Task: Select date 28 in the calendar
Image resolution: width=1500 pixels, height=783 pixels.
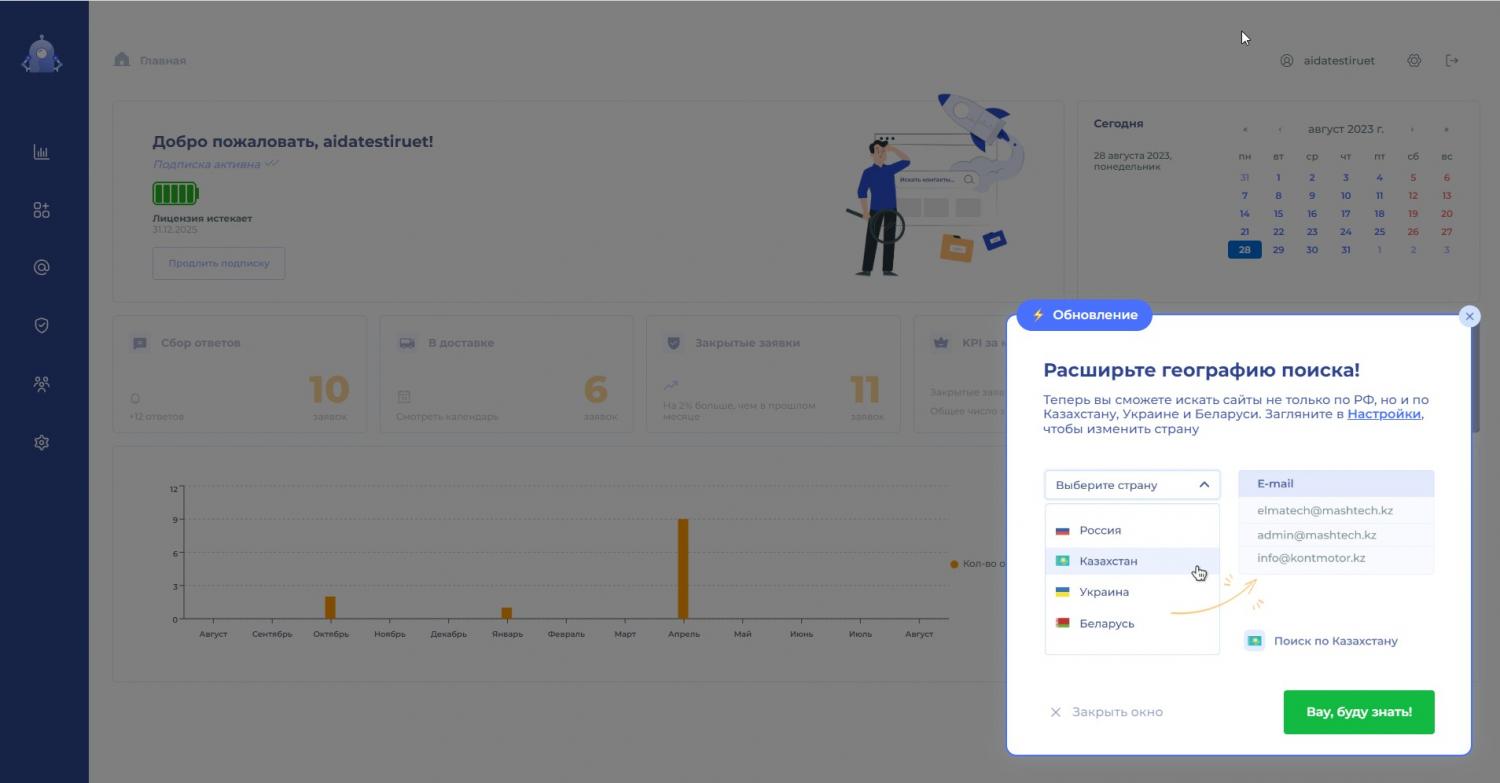Action: 1244,250
